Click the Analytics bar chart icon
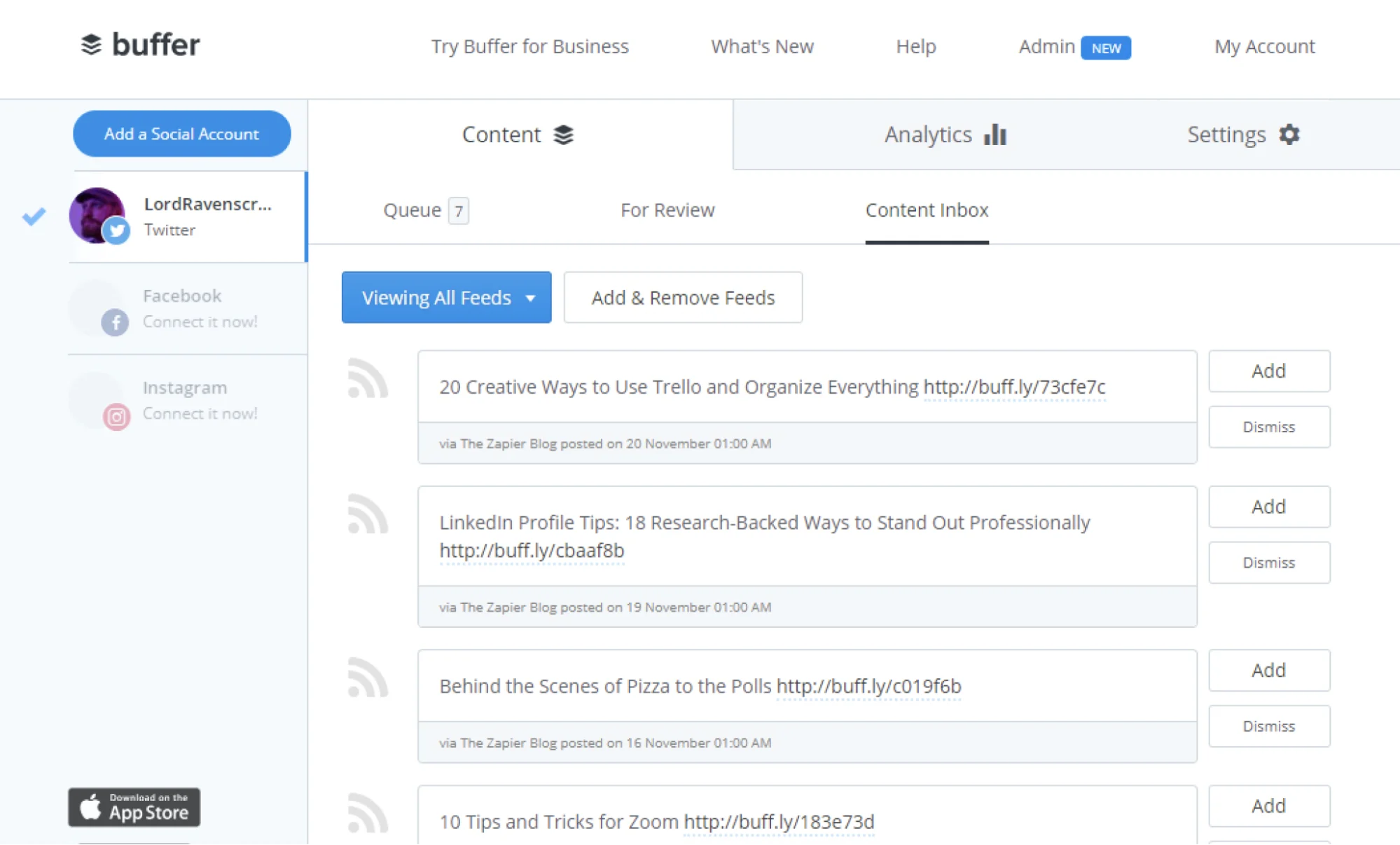This screenshot has height=845, width=1400. [x=994, y=135]
